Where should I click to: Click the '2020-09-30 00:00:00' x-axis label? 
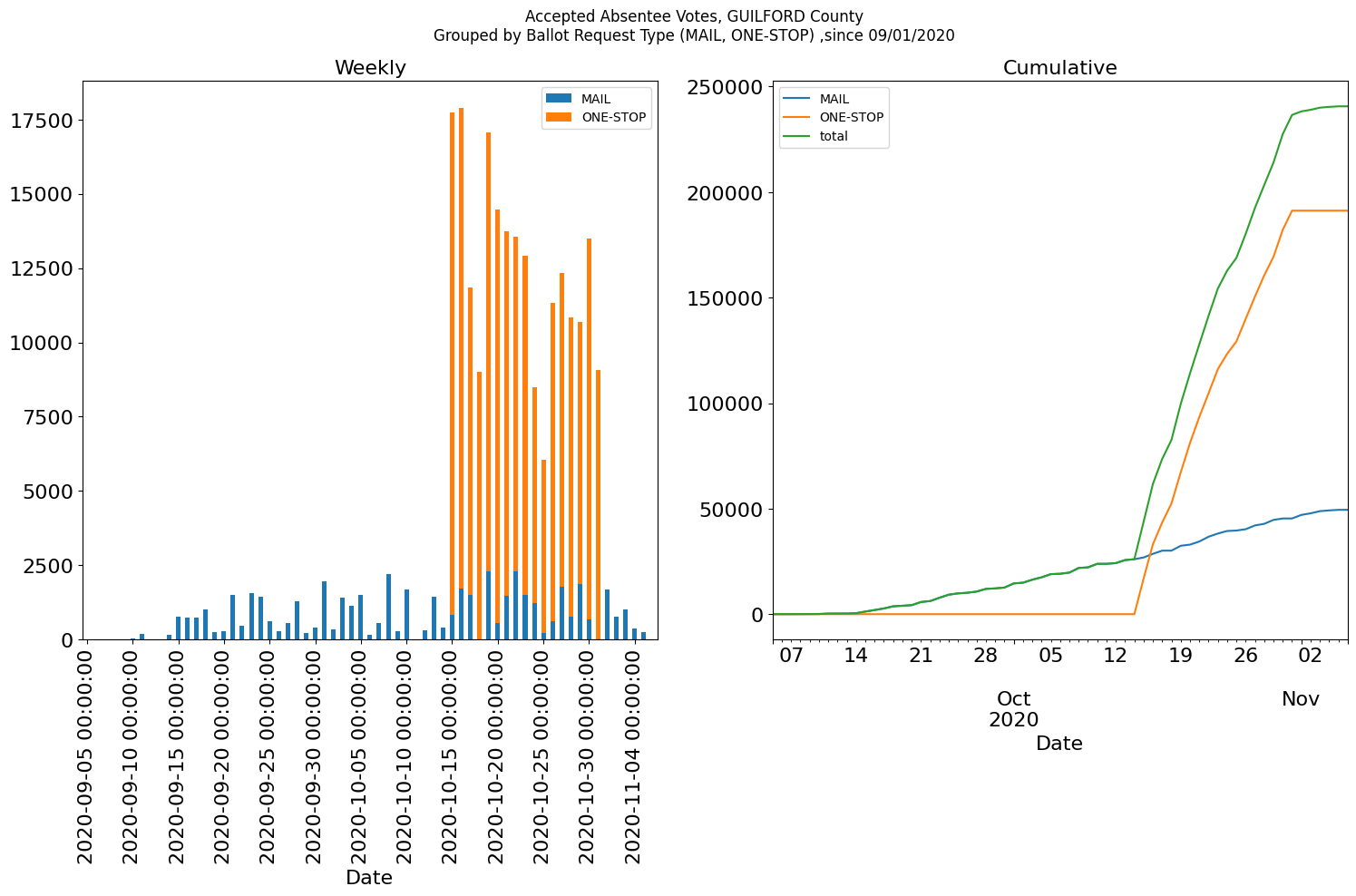coord(315,755)
